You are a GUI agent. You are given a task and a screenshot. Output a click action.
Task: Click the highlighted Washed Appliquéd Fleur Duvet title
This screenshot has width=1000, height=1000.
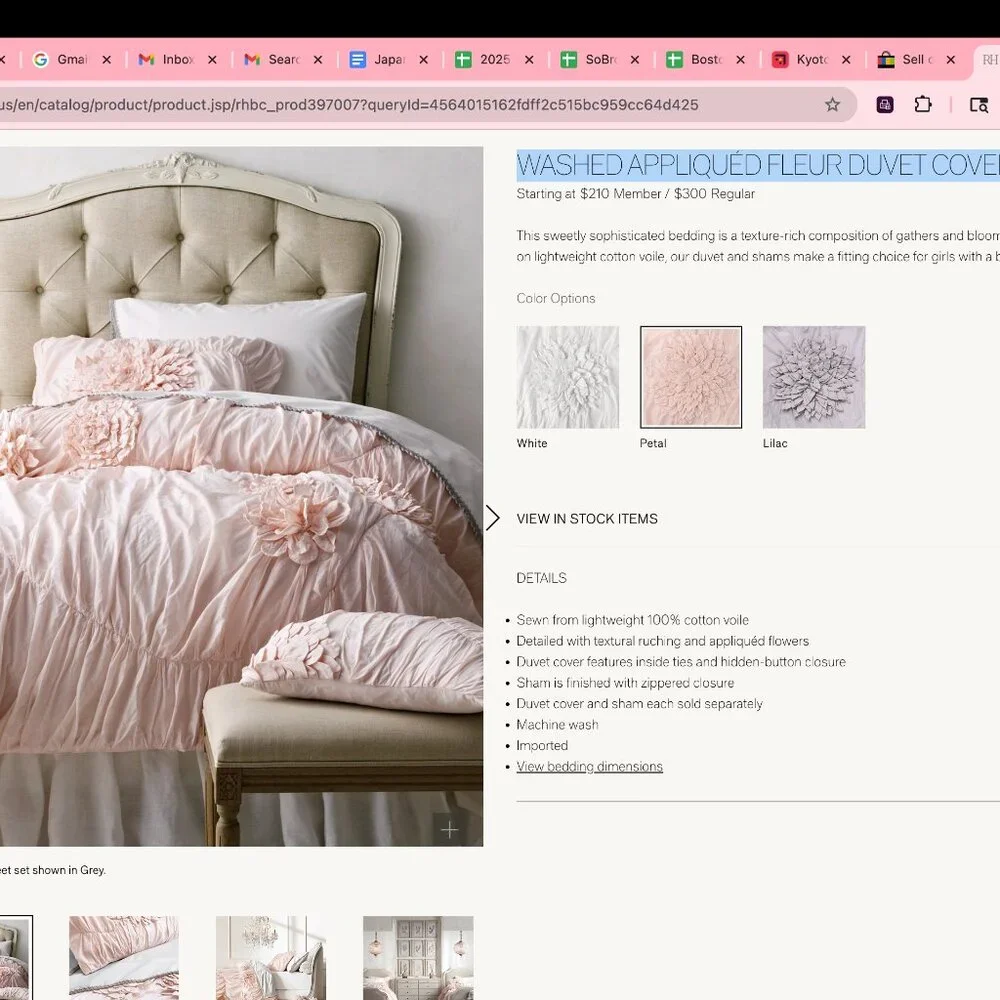758,165
